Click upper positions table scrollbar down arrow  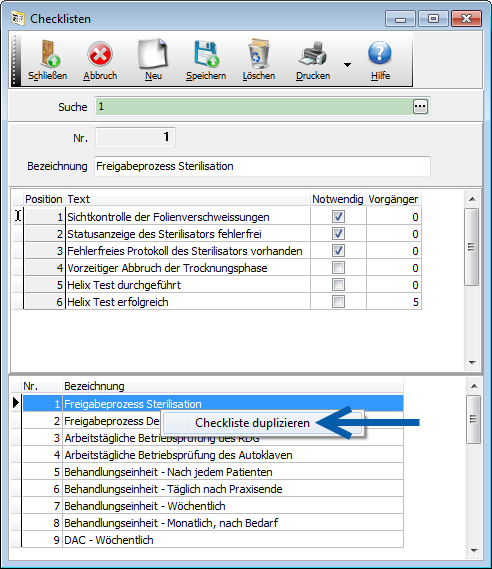pyautogui.click(x=472, y=363)
